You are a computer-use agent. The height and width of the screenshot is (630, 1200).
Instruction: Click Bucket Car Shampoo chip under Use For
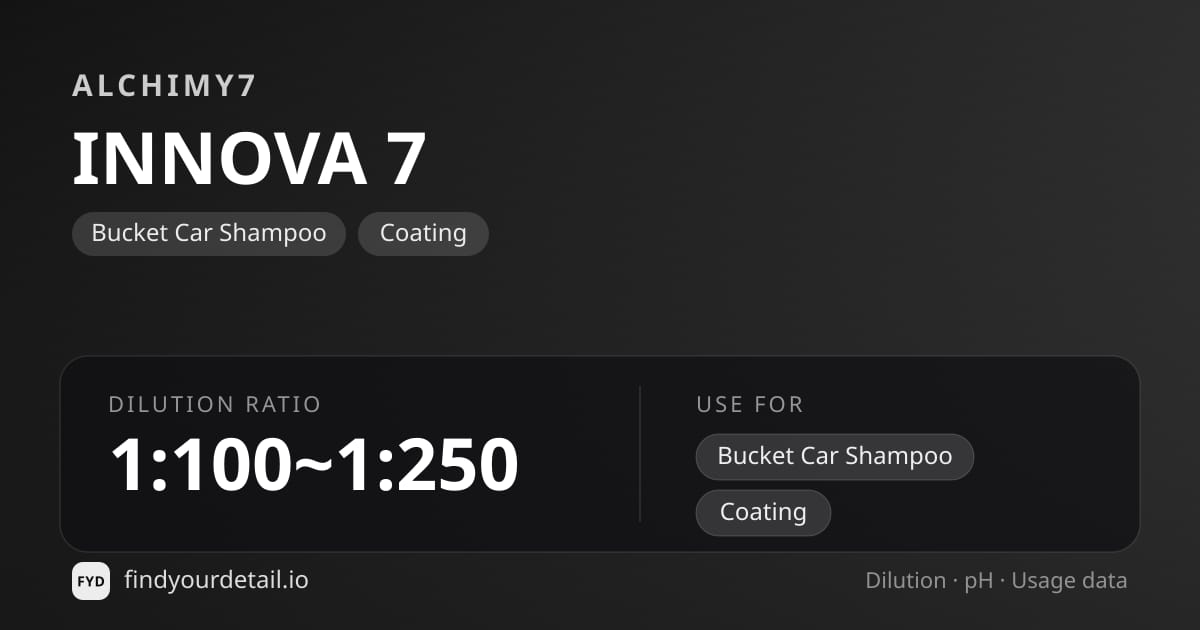click(835, 457)
